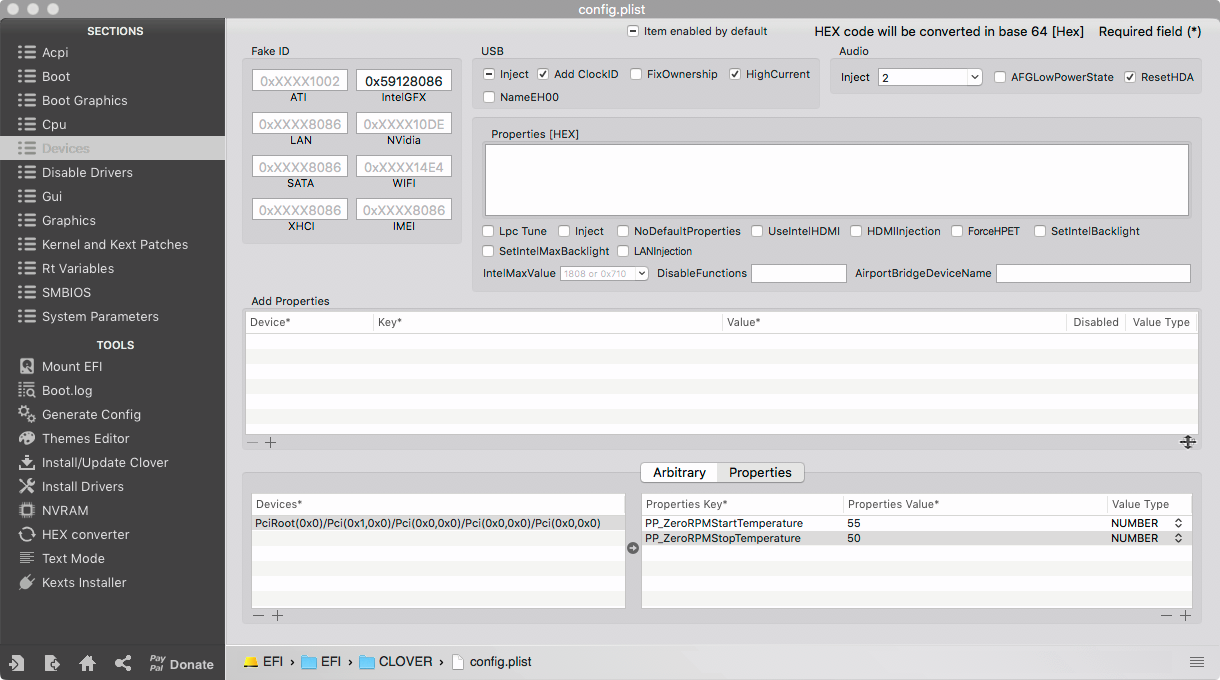Click the NVidia fake ID field
1220x680 pixels.
click(404, 124)
